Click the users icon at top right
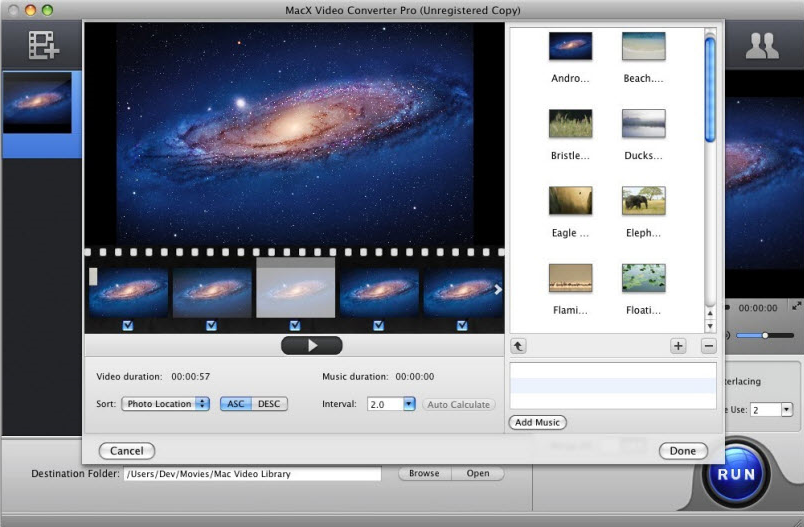Screen dimensions: 804x527 (763, 45)
